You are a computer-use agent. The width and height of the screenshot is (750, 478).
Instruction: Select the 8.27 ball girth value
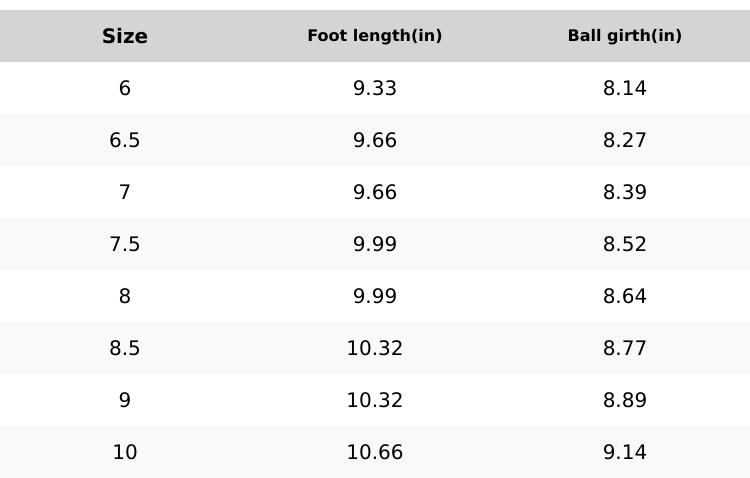point(625,141)
